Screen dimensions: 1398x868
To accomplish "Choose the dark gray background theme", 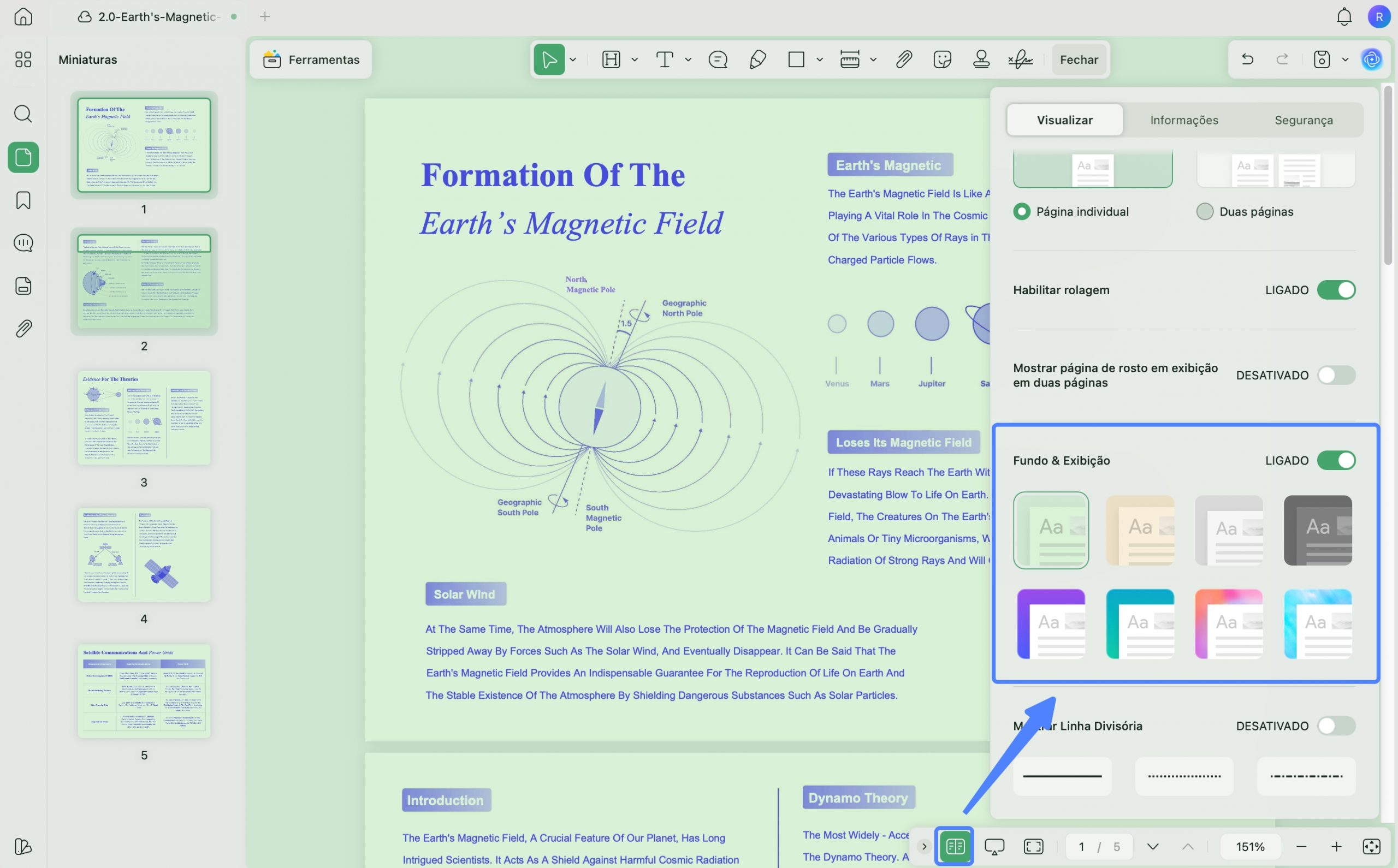I will (x=1318, y=531).
